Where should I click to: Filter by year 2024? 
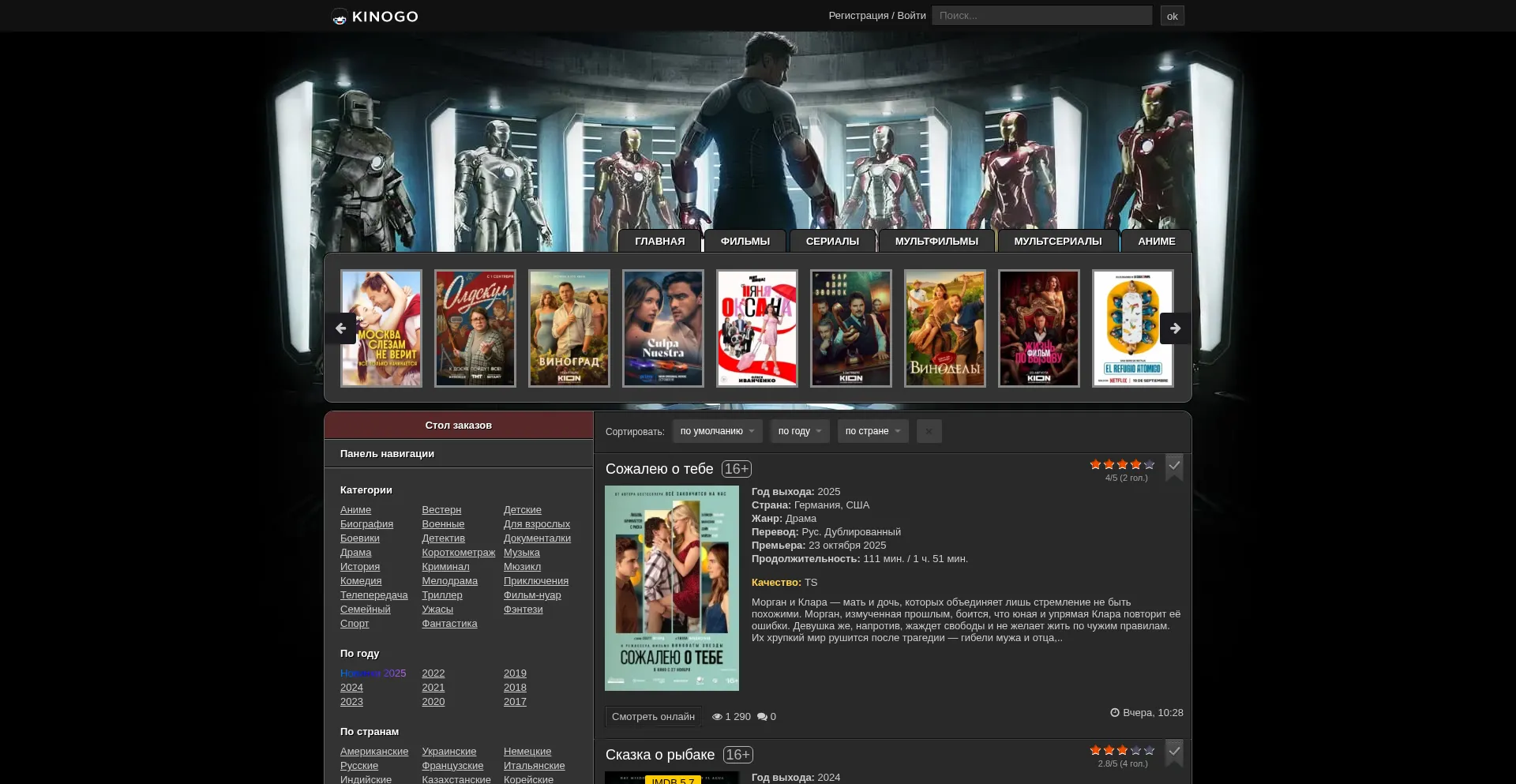[x=351, y=688]
